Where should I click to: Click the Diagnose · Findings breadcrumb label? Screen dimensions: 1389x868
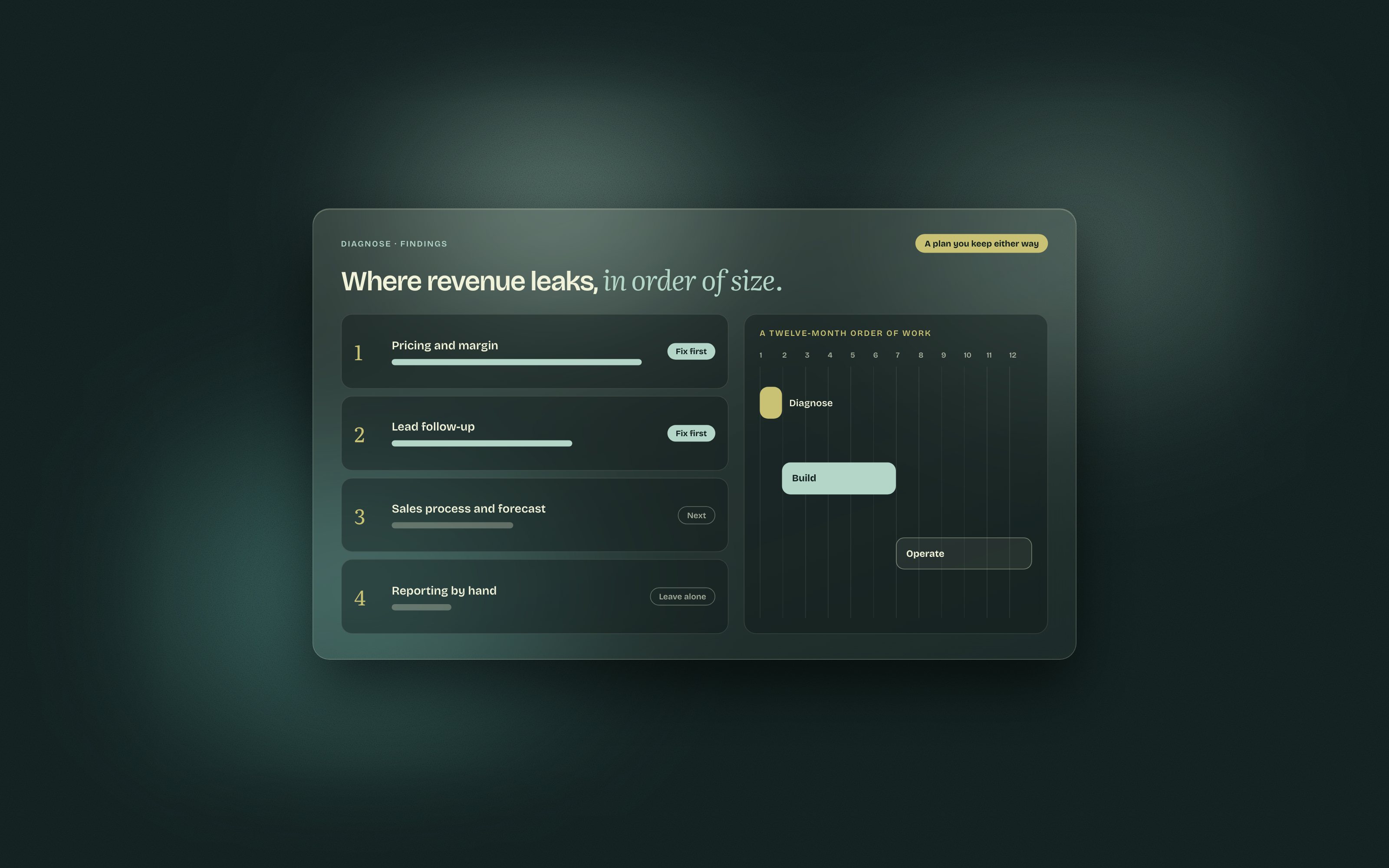coord(394,244)
